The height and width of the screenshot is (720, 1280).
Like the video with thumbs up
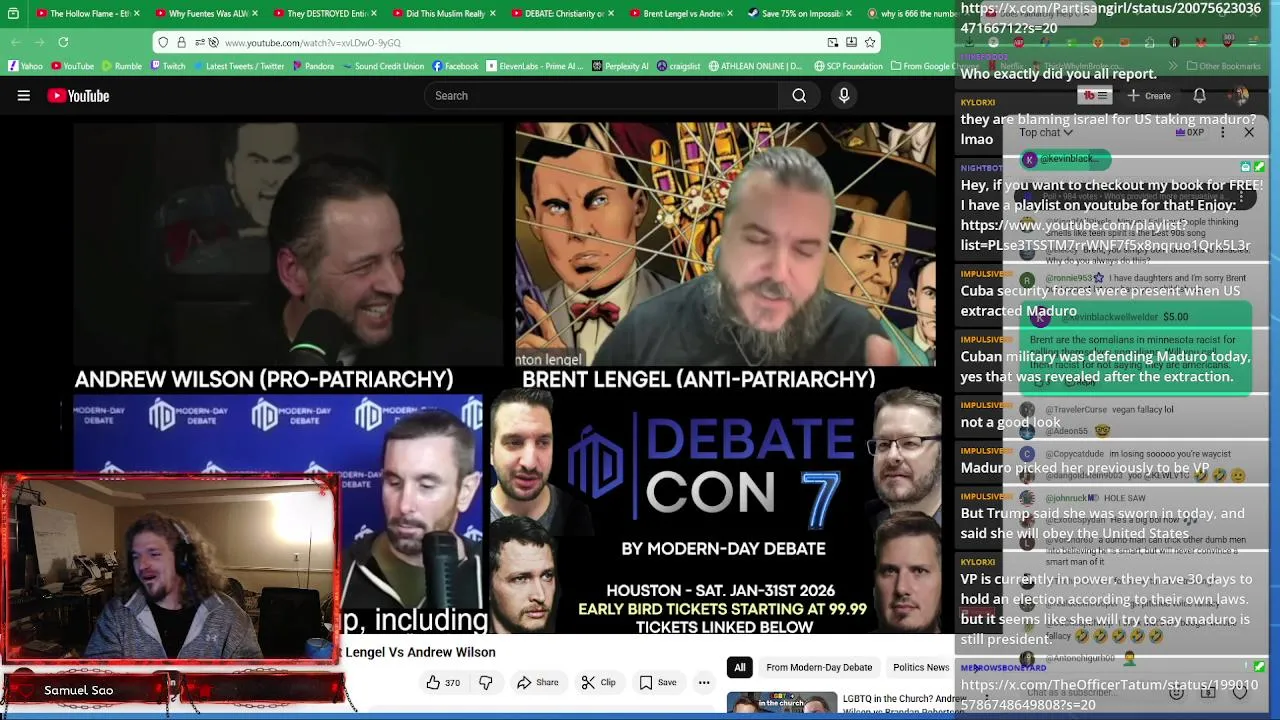[442, 683]
